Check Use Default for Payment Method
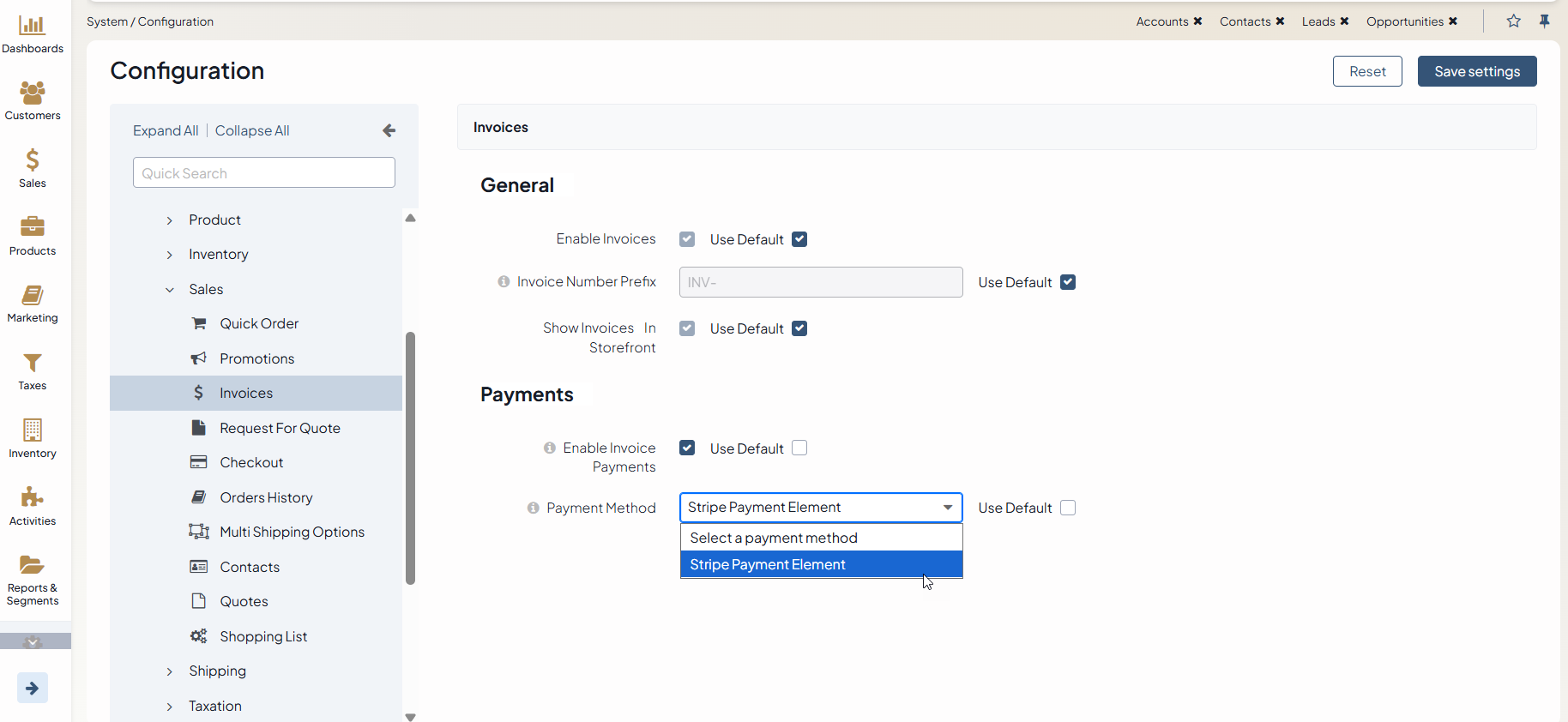The width and height of the screenshot is (1568, 722). pos(1068,508)
